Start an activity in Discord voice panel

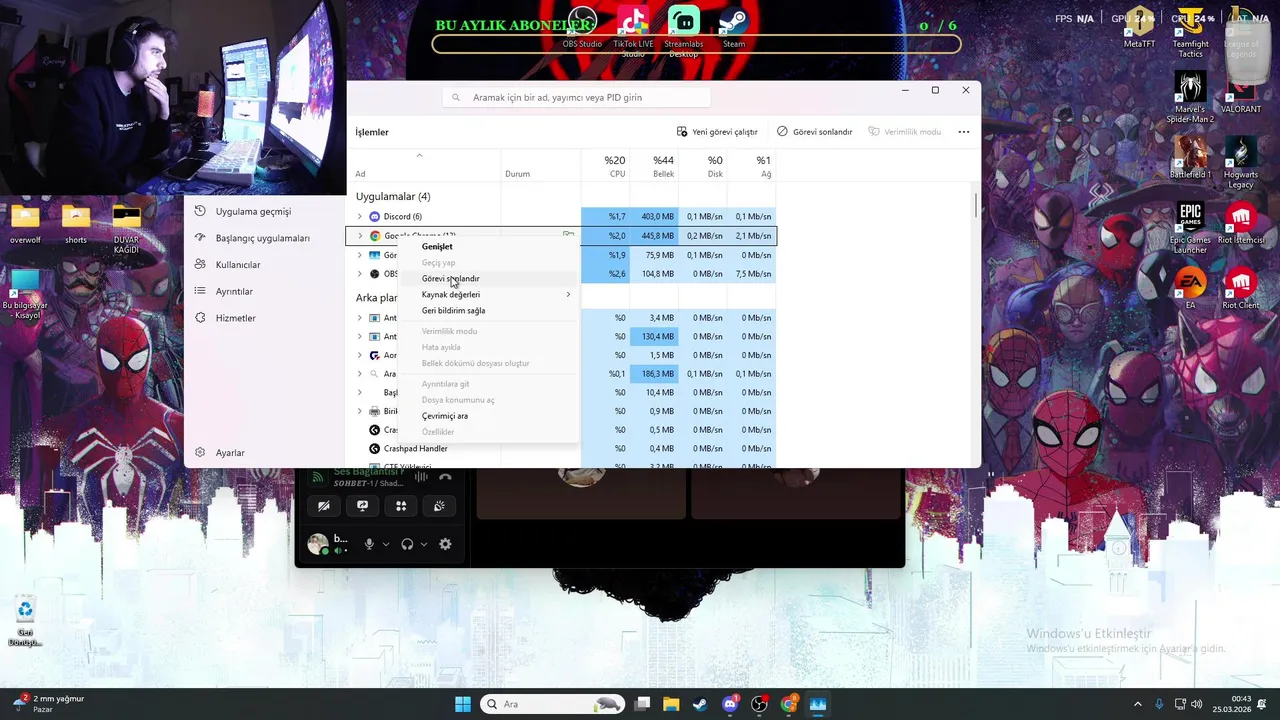pyautogui.click(x=401, y=506)
